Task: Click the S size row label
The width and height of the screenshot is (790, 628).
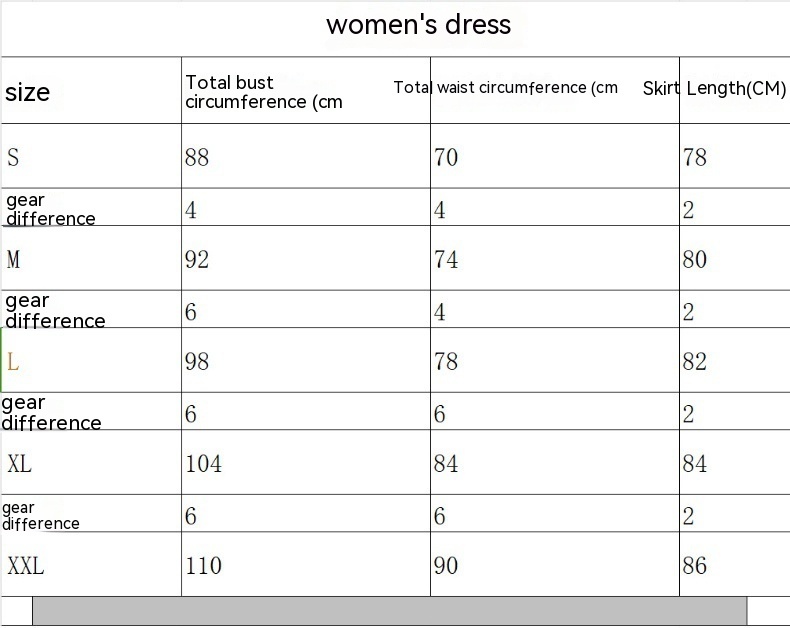Action: coord(13,157)
